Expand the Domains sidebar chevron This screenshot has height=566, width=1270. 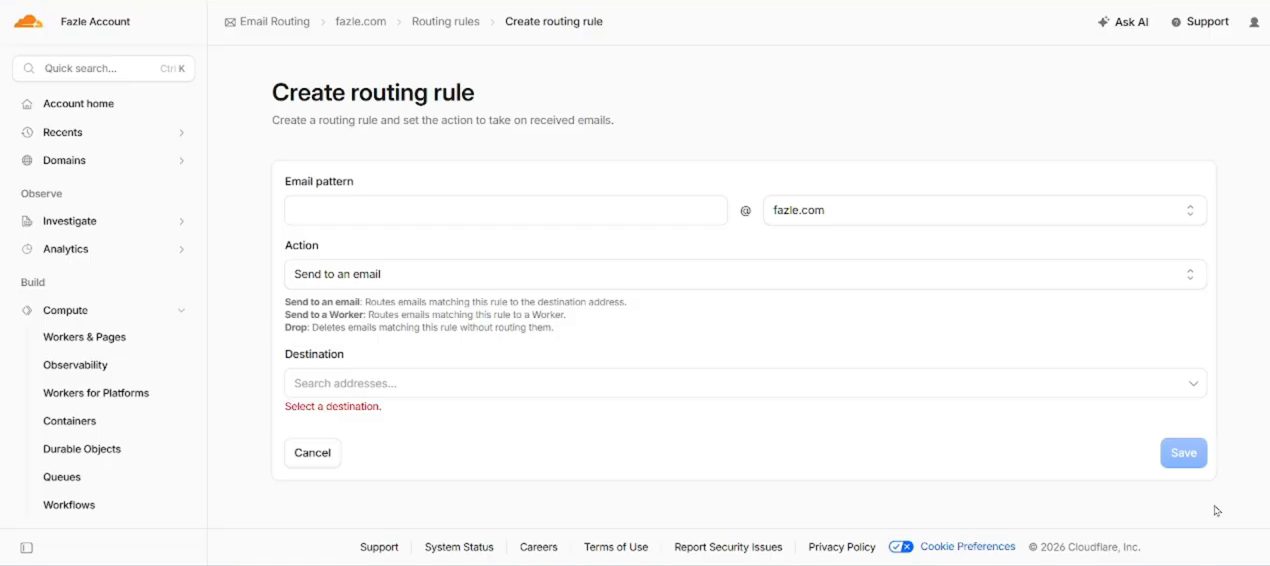tap(181, 160)
